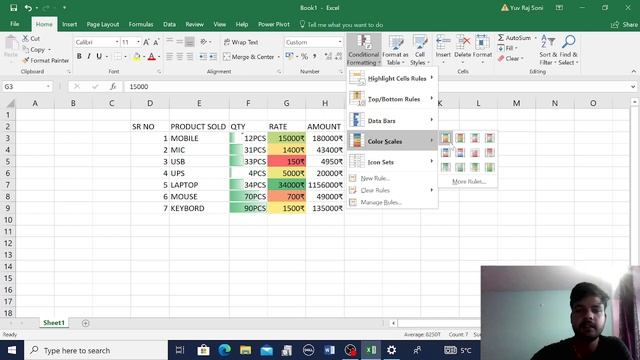Apply Comma Style number format
This screenshot has height=360, width=640.
[x=315, y=56]
